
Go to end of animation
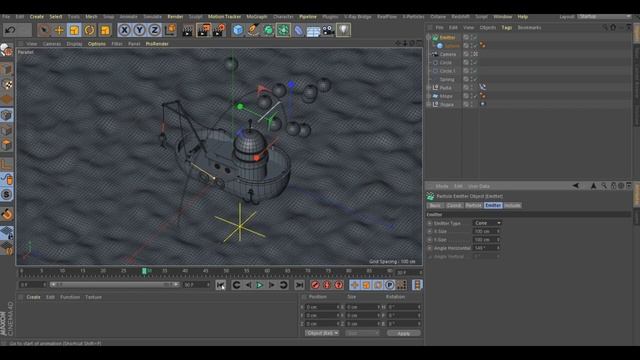(x=299, y=285)
